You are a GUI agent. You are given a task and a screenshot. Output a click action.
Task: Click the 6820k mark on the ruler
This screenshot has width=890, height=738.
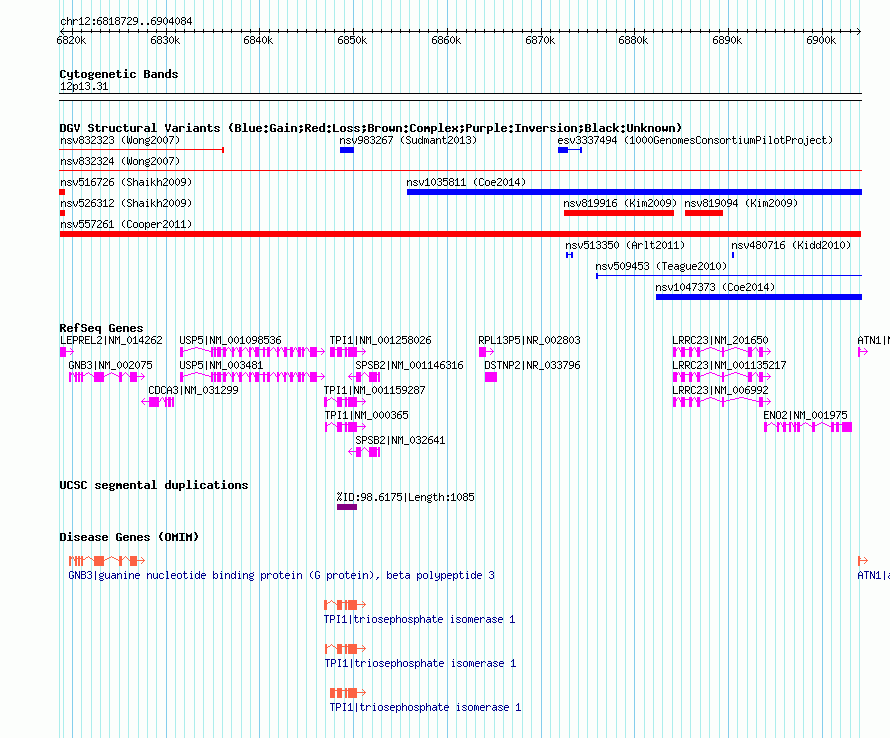click(x=72, y=40)
